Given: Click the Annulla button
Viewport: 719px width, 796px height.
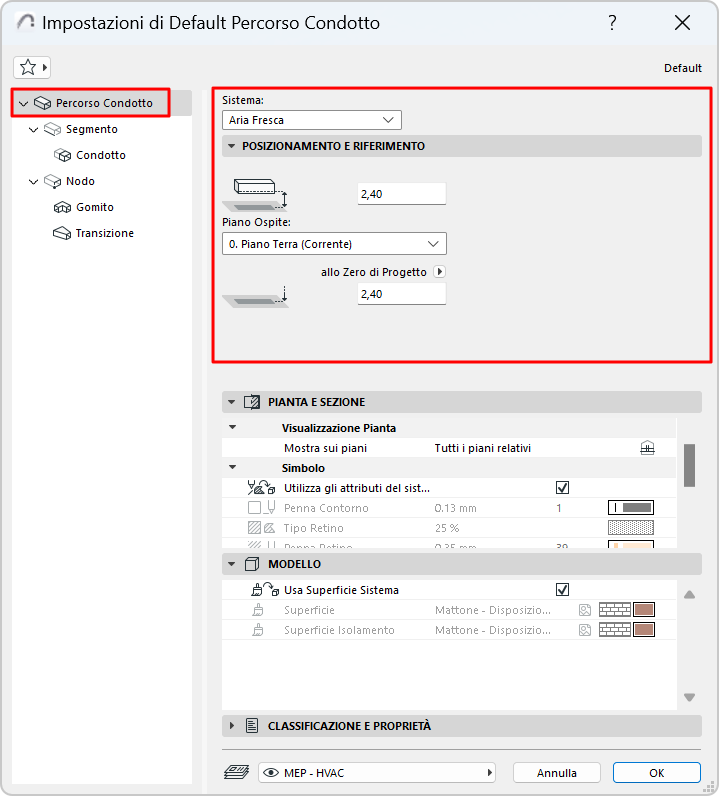Looking at the screenshot, I should click(x=557, y=773).
